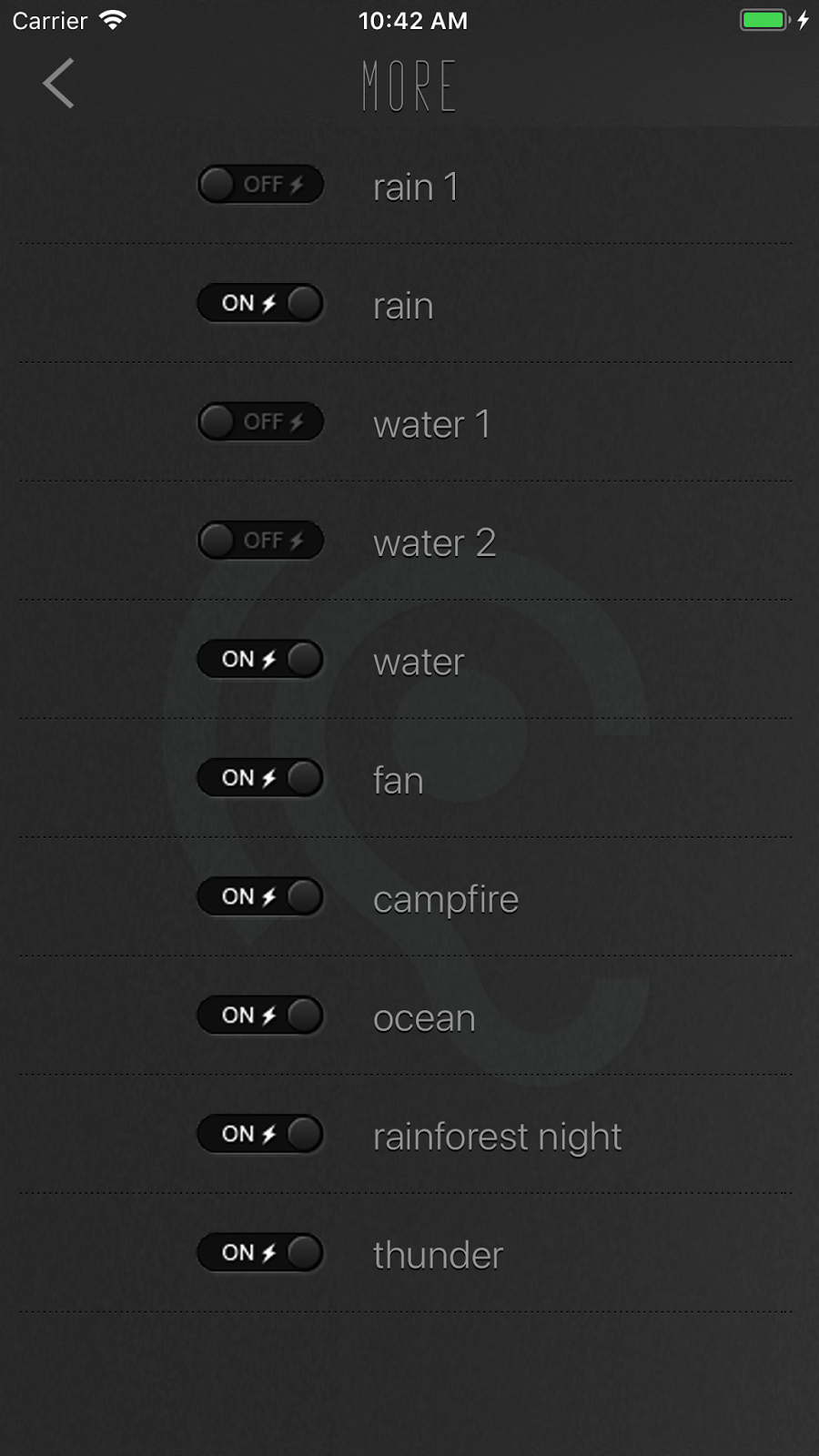Tap the Wi-Fi icon in status bar

113,20
